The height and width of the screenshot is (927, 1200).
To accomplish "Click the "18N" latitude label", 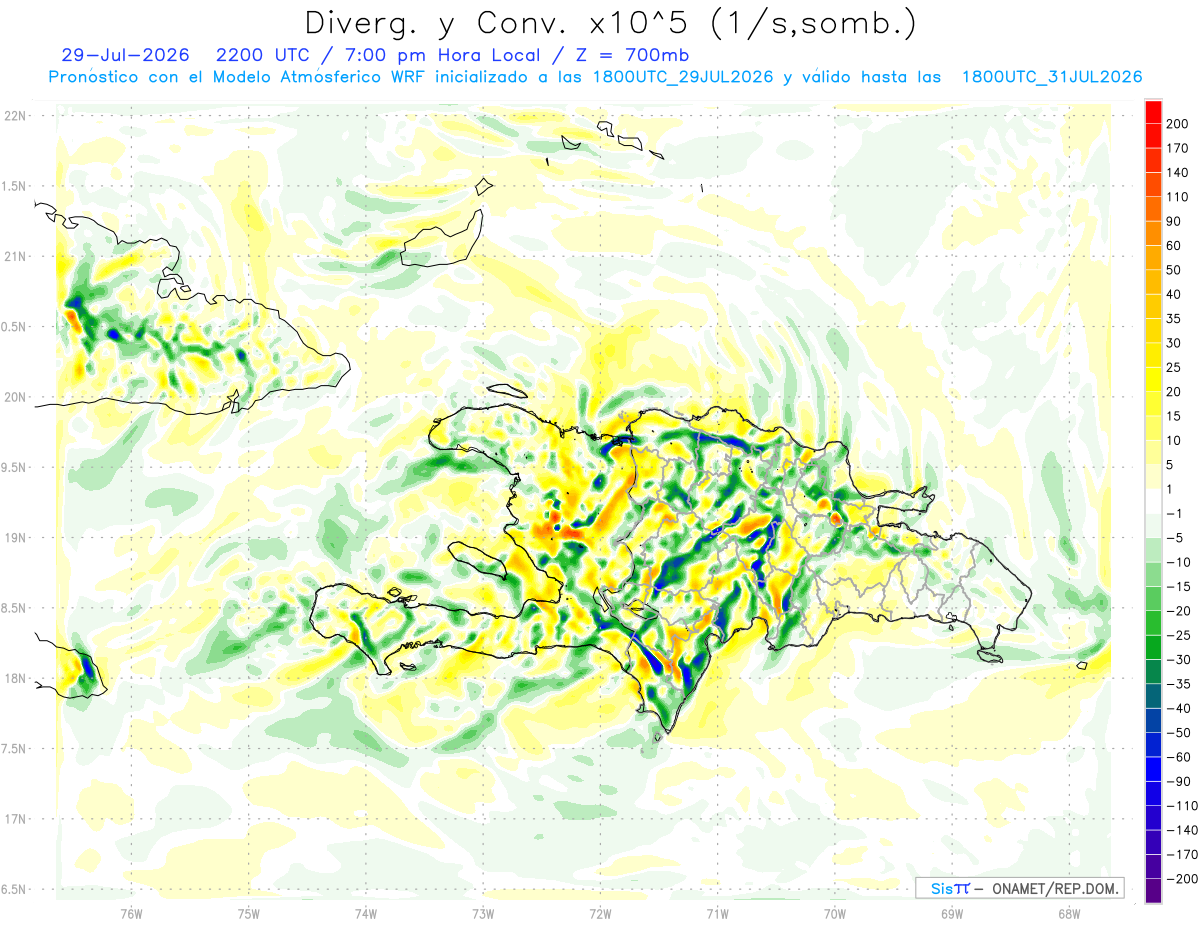I will pyautogui.click(x=15, y=678).
